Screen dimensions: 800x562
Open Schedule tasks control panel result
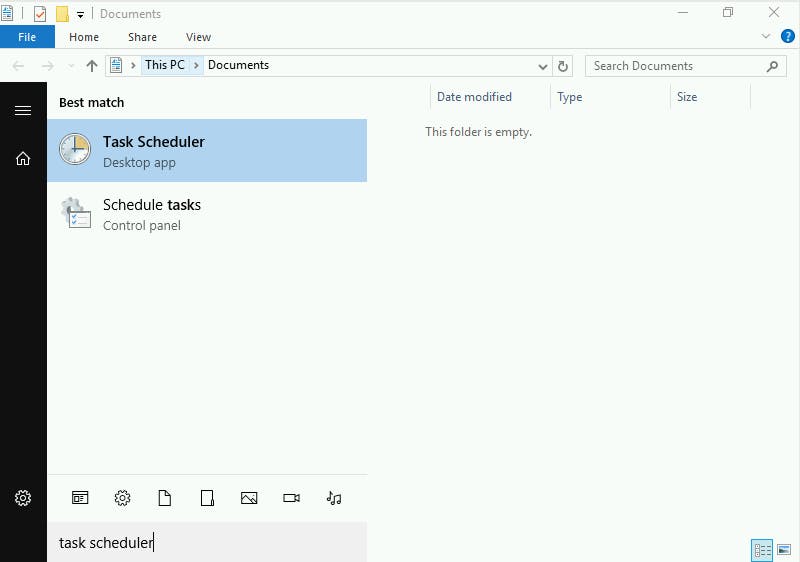[207, 214]
